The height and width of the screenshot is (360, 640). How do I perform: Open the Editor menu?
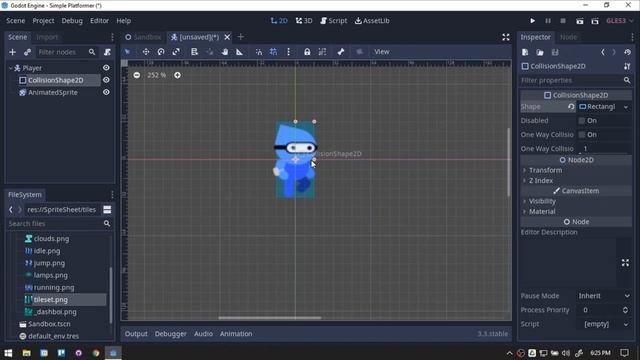tap(99, 21)
